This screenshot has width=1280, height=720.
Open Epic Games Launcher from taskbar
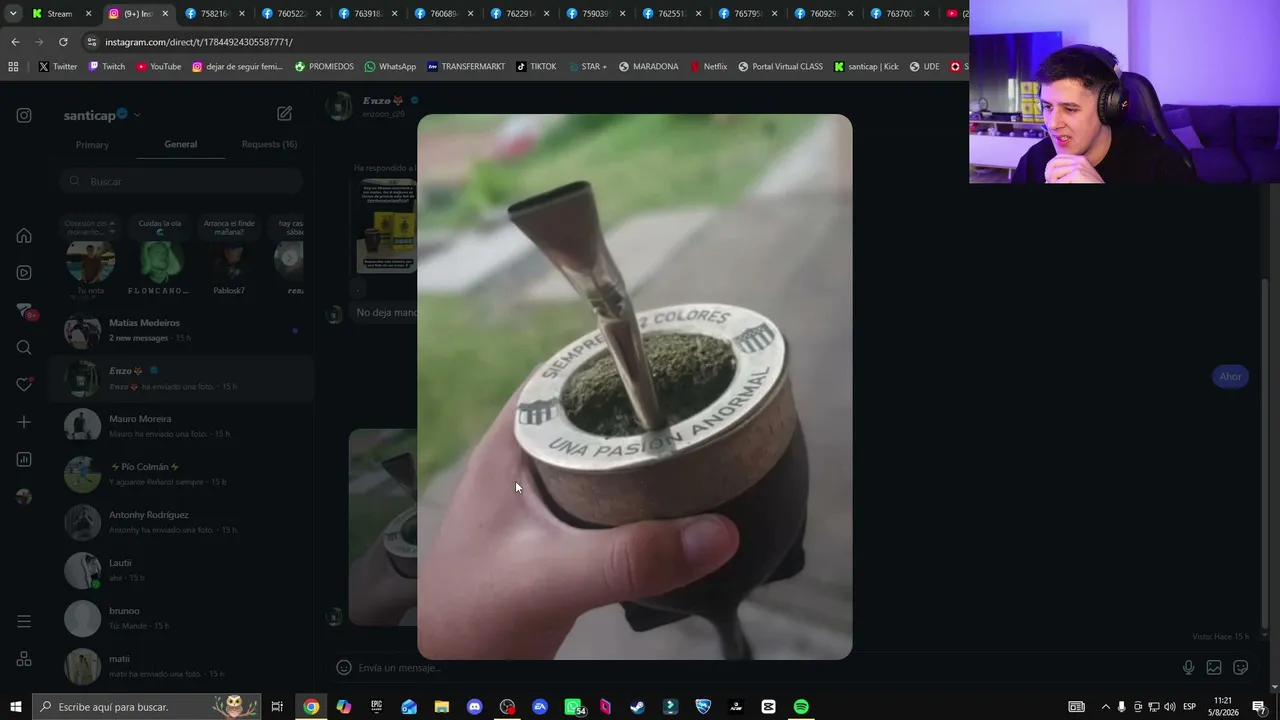(x=376, y=707)
